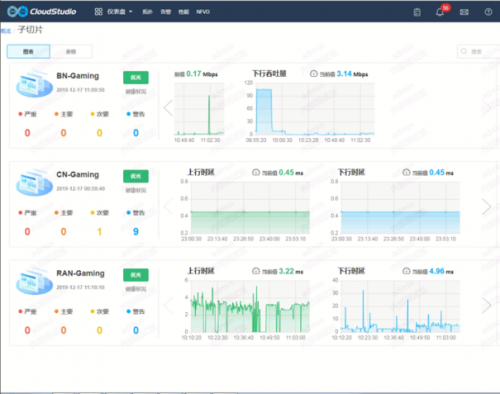The width and height of the screenshot is (500, 394).
Task: Open the BN-Gaming slice icon
Action: (34, 84)
